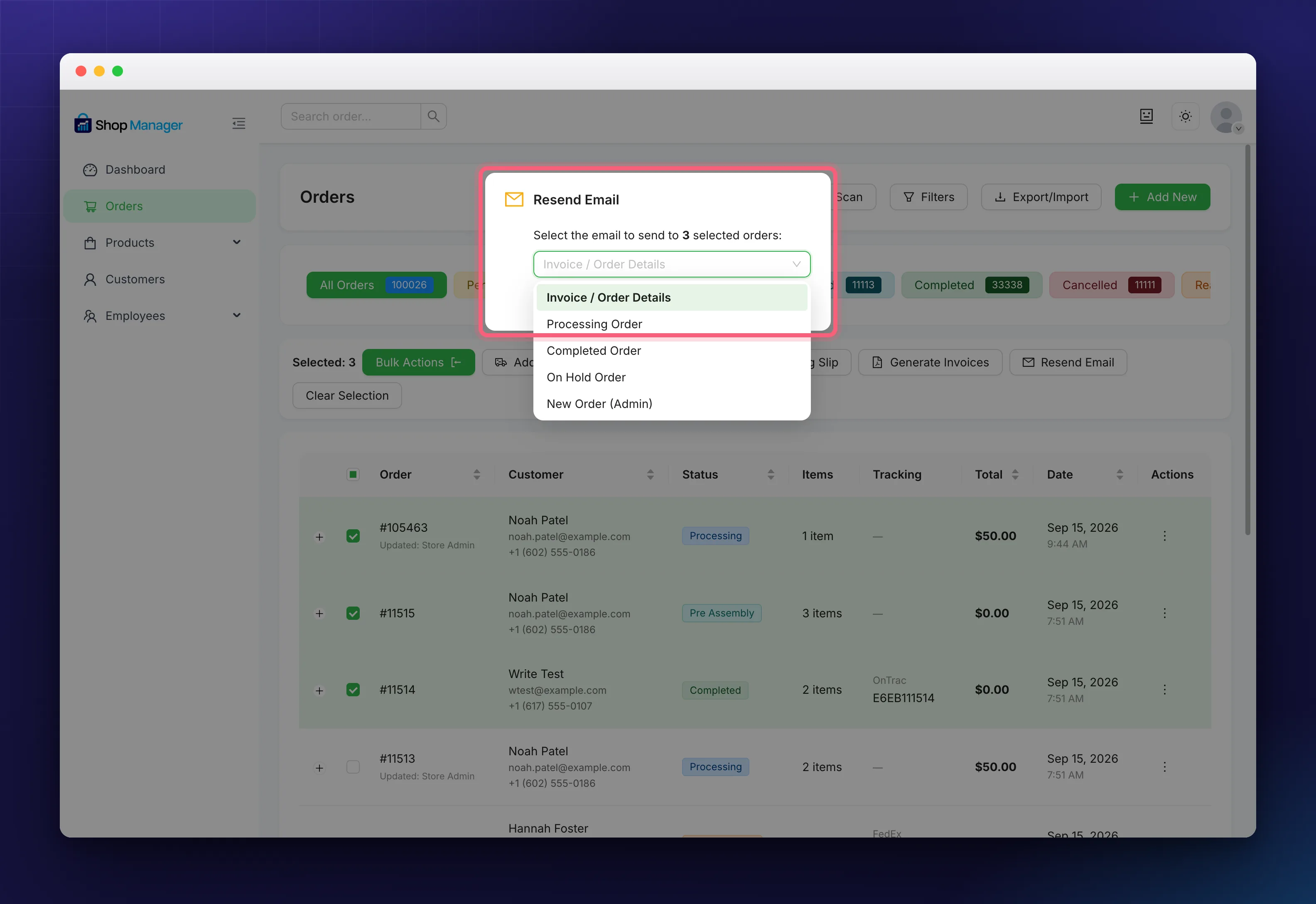Choose New Order (Admin) email option

tap(672, 404)
